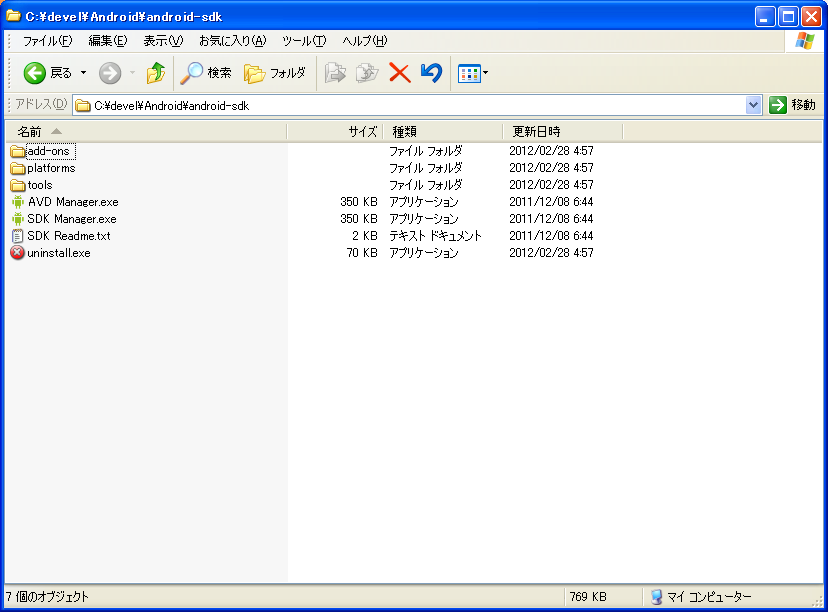Click the title bar folder icon

click(x=14, y=16)
